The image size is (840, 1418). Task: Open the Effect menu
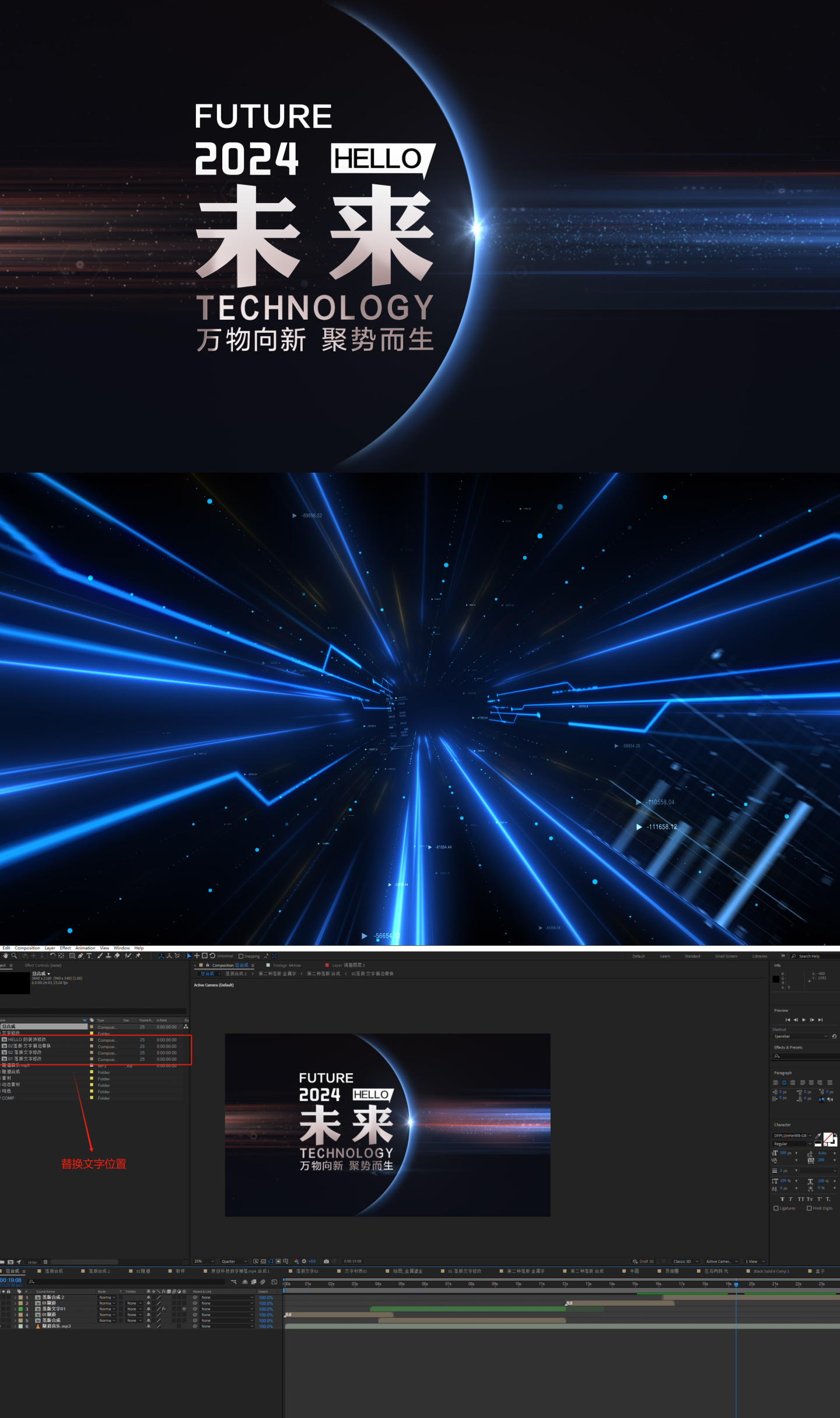65,948
